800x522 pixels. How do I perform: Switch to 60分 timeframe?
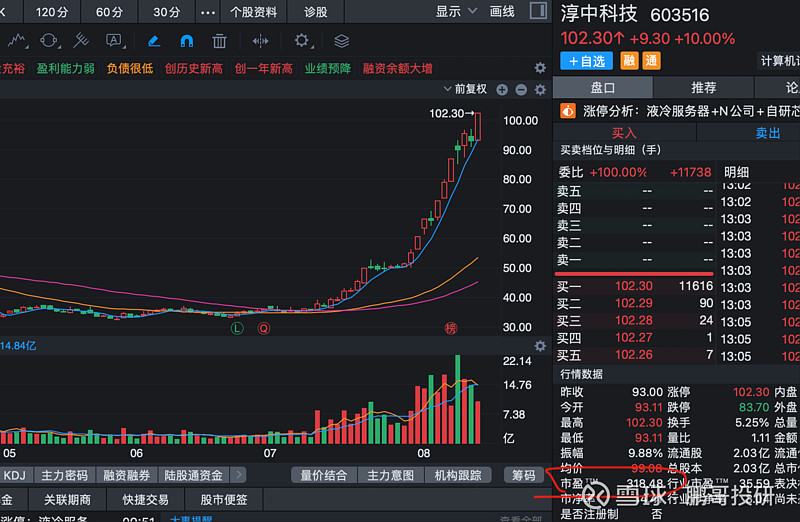(109, 12)
